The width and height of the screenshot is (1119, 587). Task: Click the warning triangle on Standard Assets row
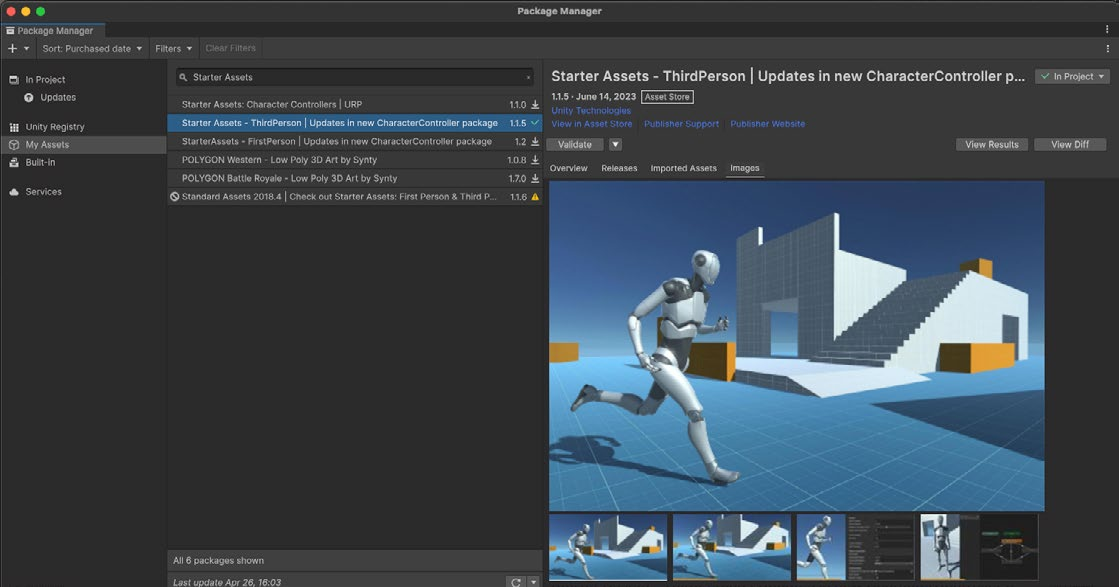tap(535, 197)
